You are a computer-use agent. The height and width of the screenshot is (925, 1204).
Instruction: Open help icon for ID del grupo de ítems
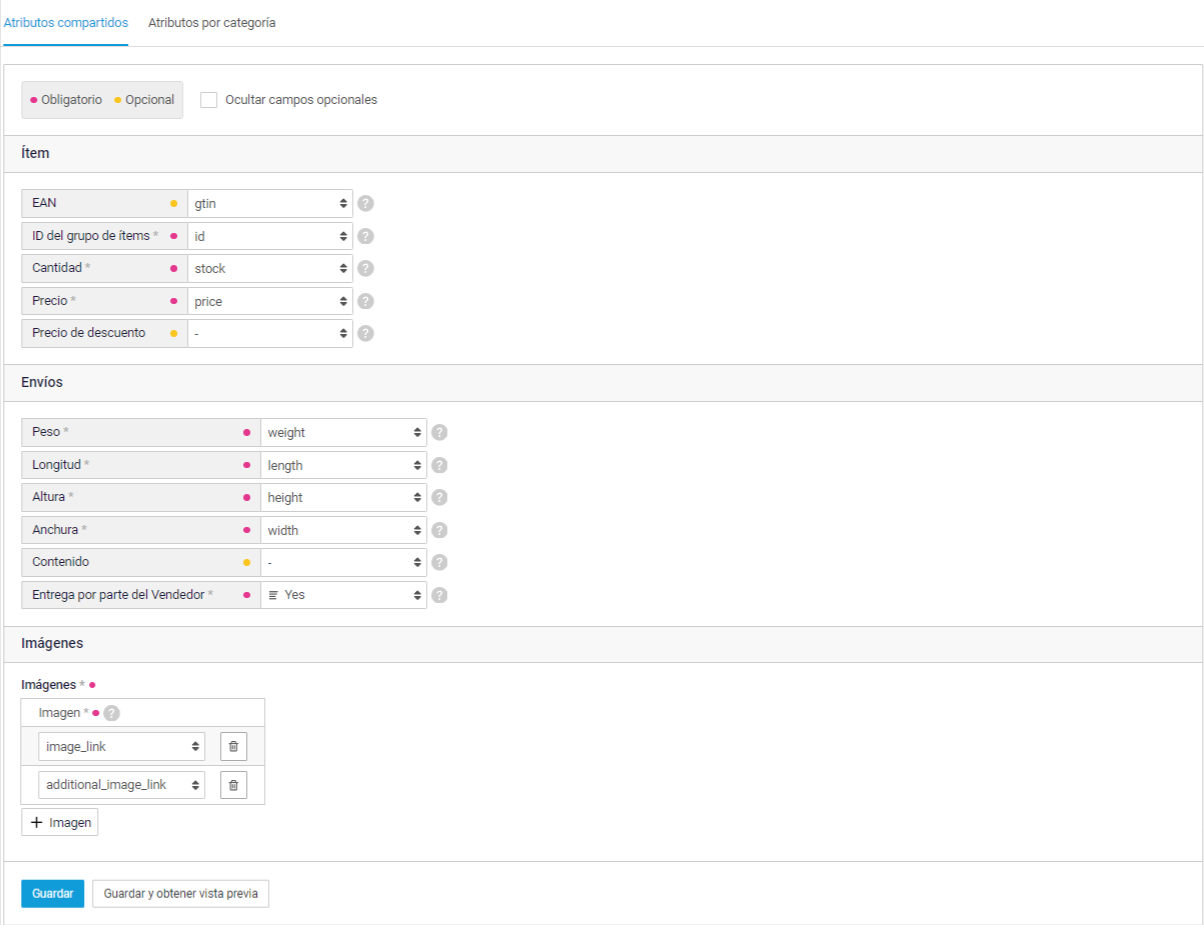(x=366, y=236)
